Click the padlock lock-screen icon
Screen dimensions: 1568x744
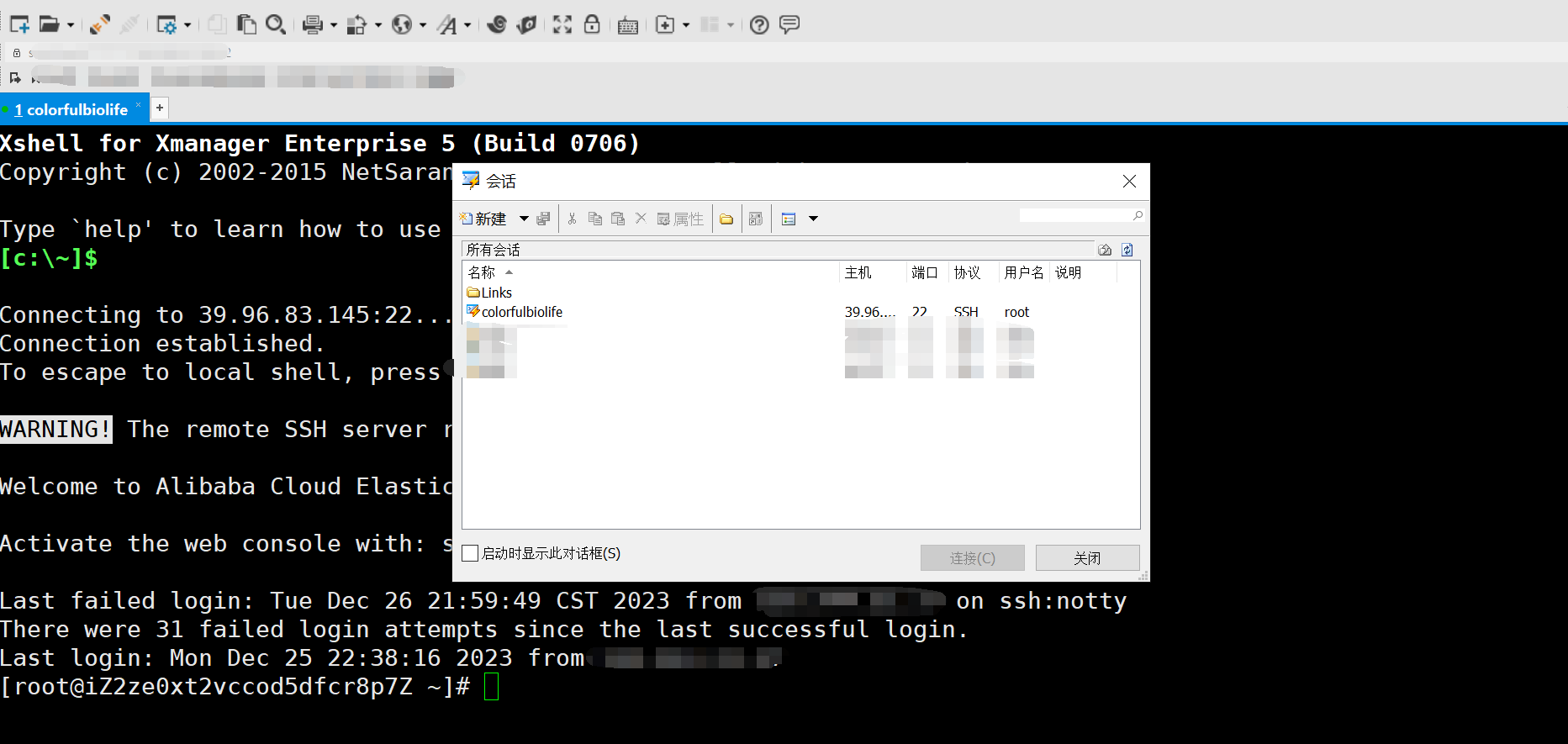coord(592,24)
